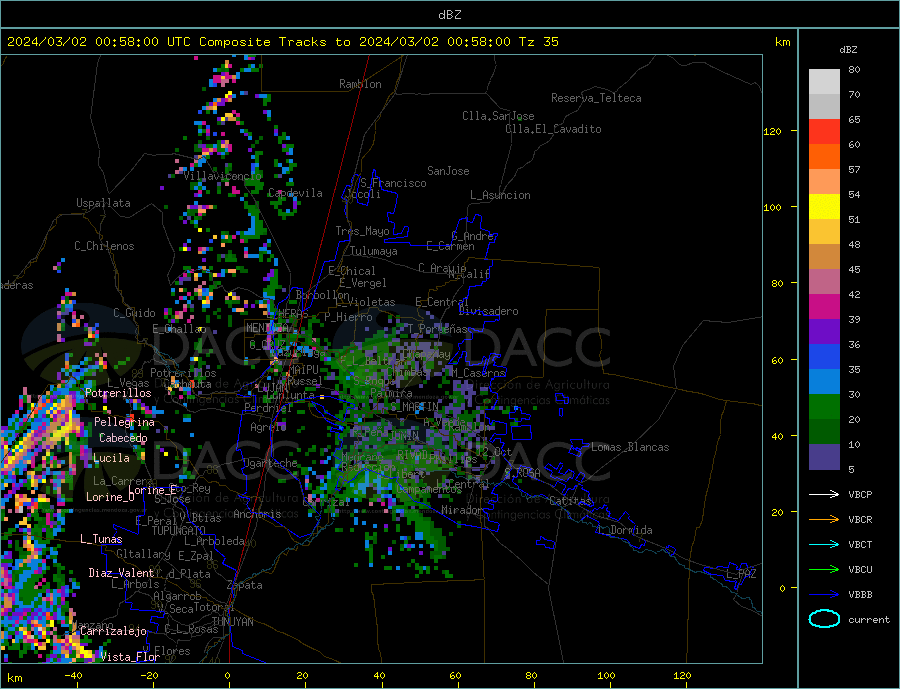Screen dimensions: 900x689
Task: Pick the slate purple 10-5 dBZ swatch
Action: [x=824, y=456]
